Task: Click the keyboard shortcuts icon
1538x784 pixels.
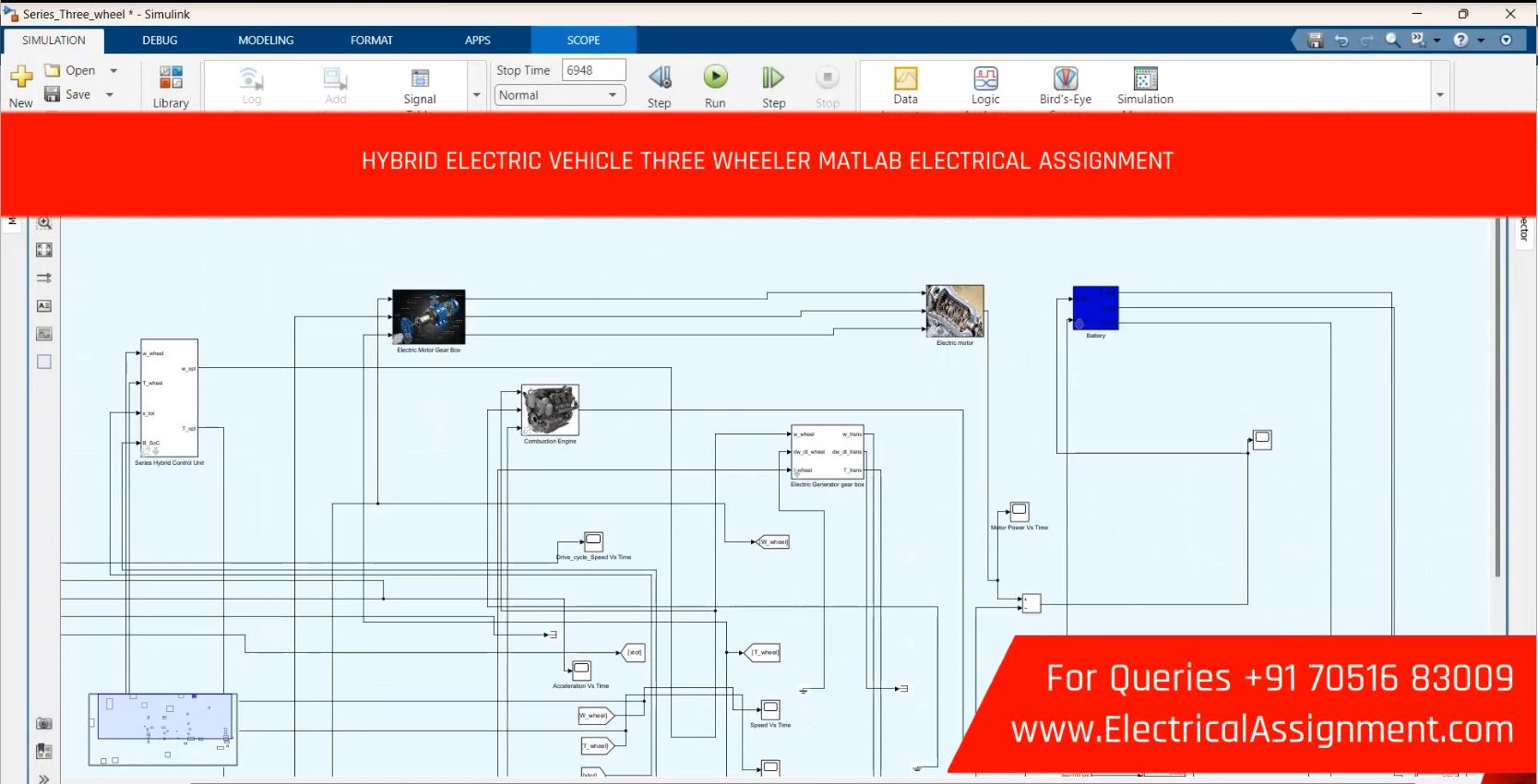Action: (1419, 40)
